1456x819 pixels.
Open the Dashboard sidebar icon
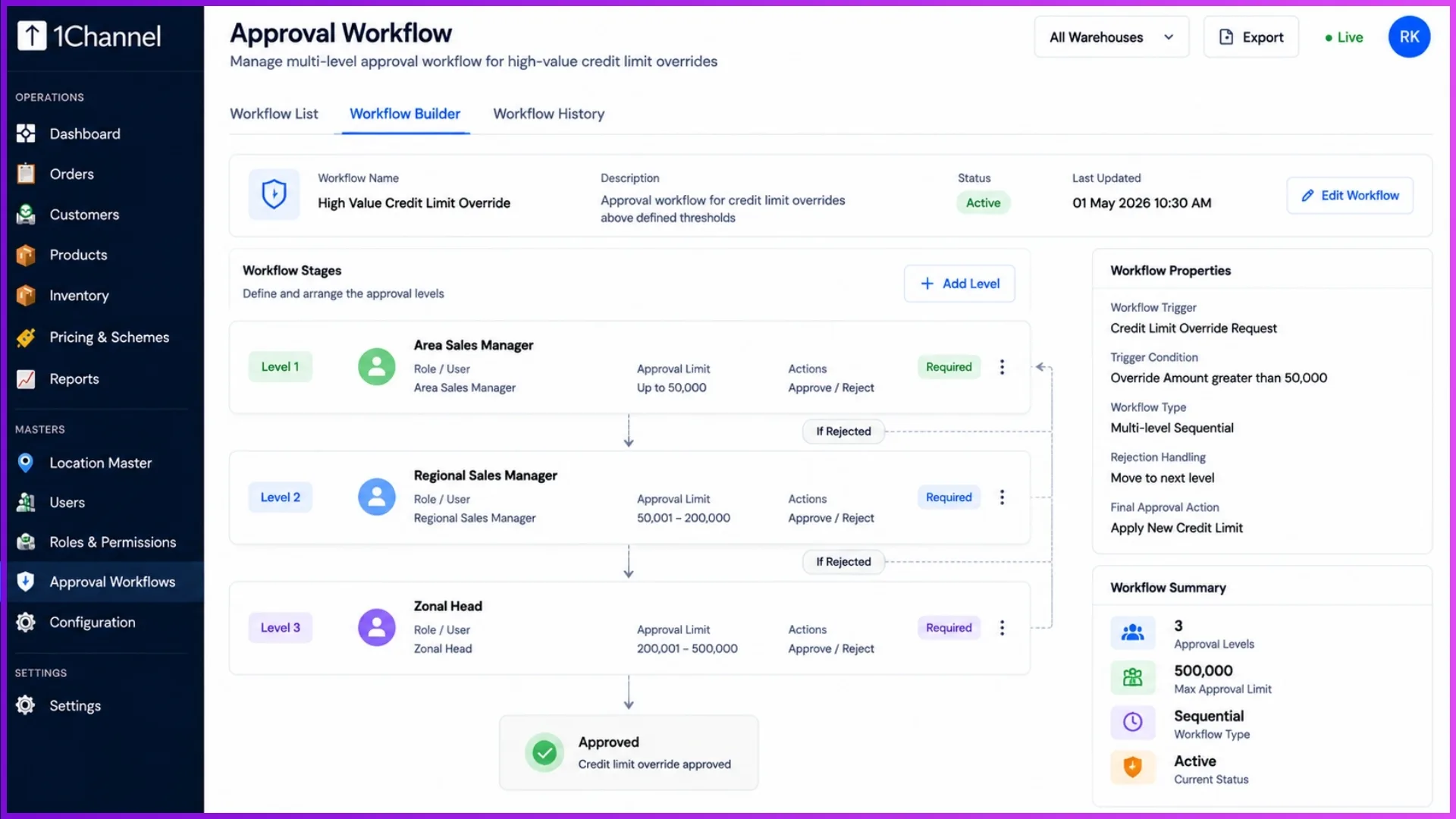point(26,133)
